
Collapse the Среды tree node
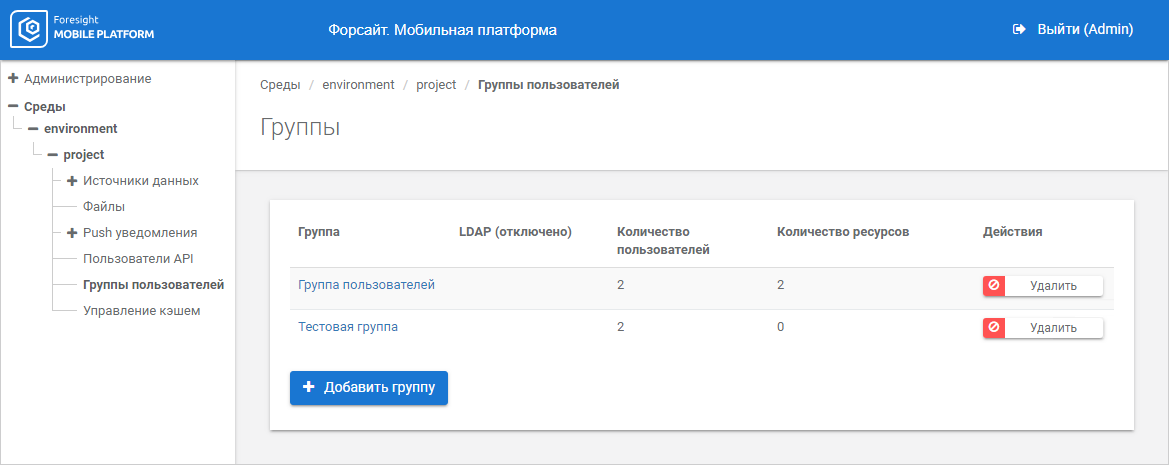click(13, 106)
